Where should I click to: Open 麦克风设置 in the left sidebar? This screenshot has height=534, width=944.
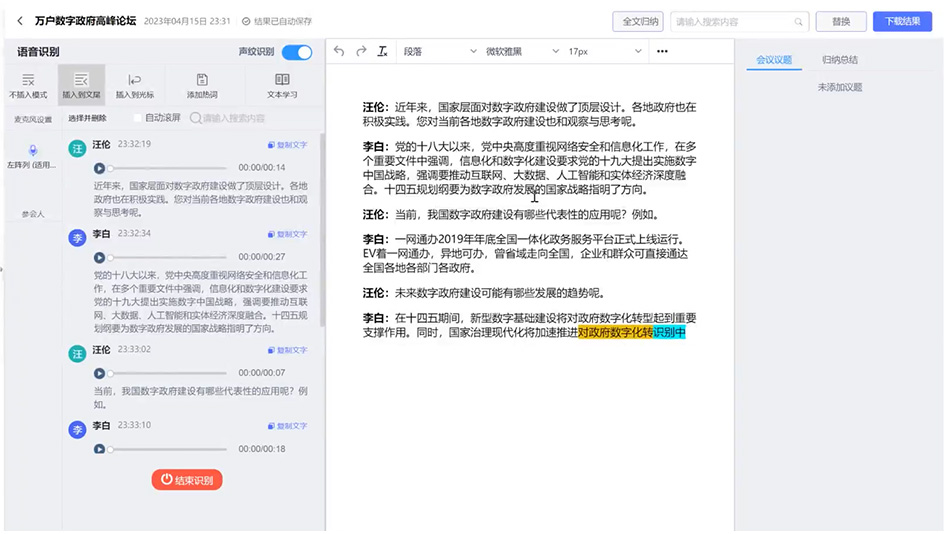(x=33, y=119)
